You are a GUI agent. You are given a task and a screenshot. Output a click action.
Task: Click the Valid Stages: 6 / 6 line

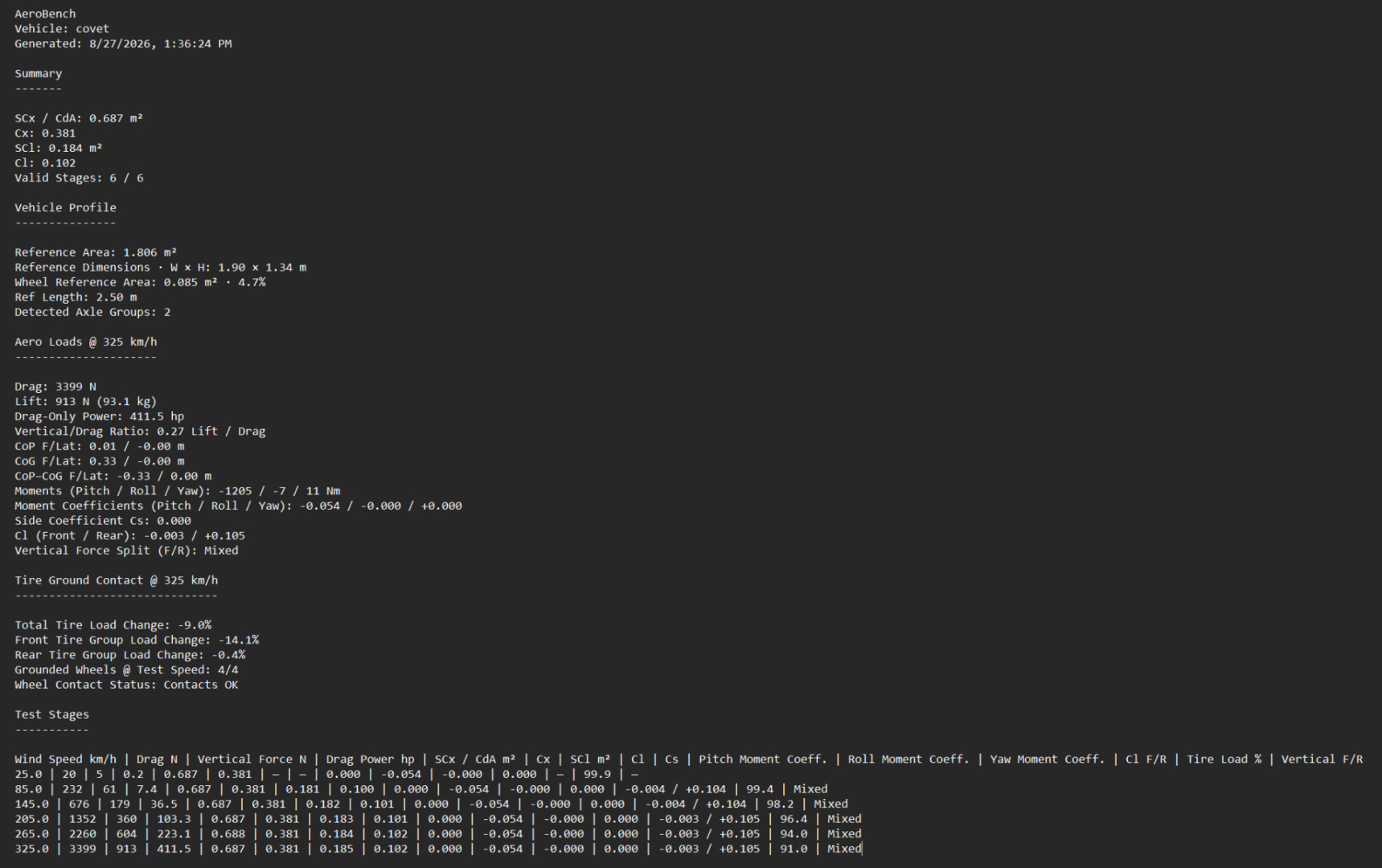(79, 178)
